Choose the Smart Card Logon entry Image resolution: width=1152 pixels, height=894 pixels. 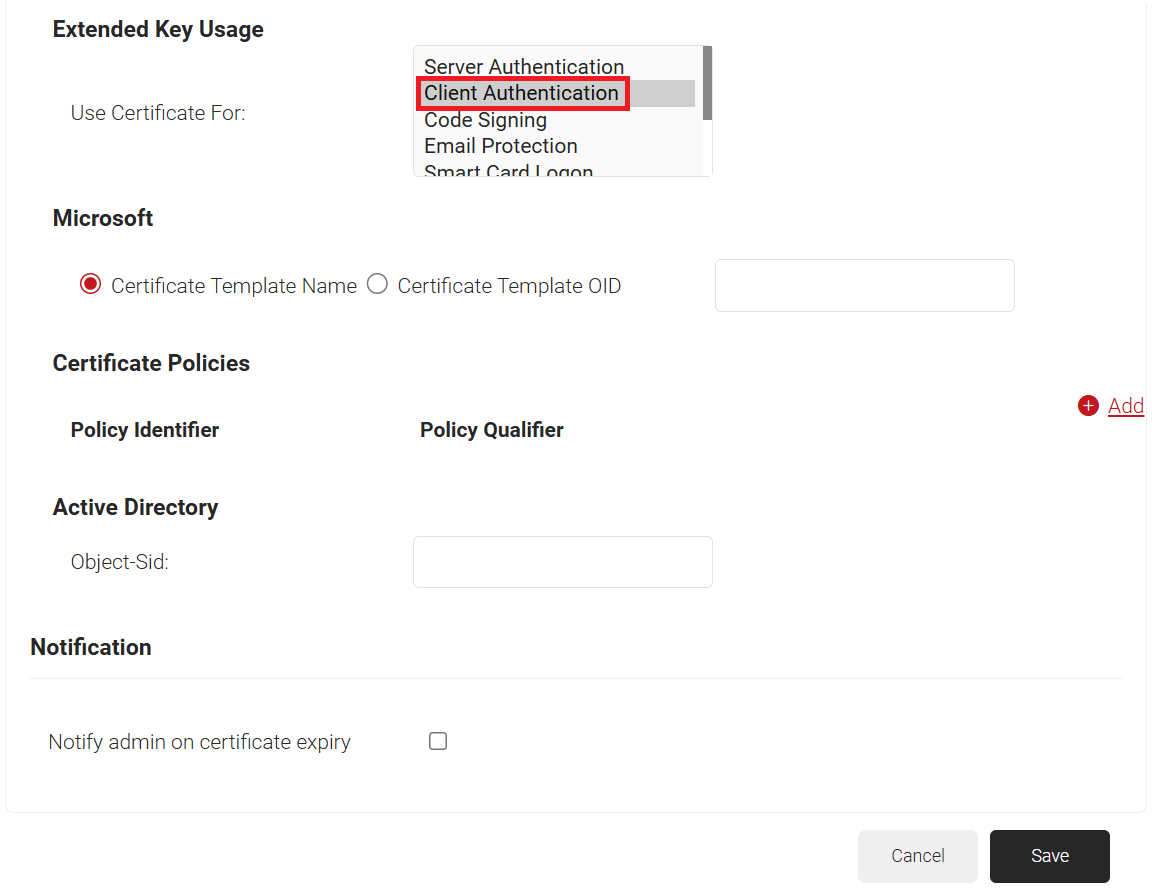[x=508, y=170]
